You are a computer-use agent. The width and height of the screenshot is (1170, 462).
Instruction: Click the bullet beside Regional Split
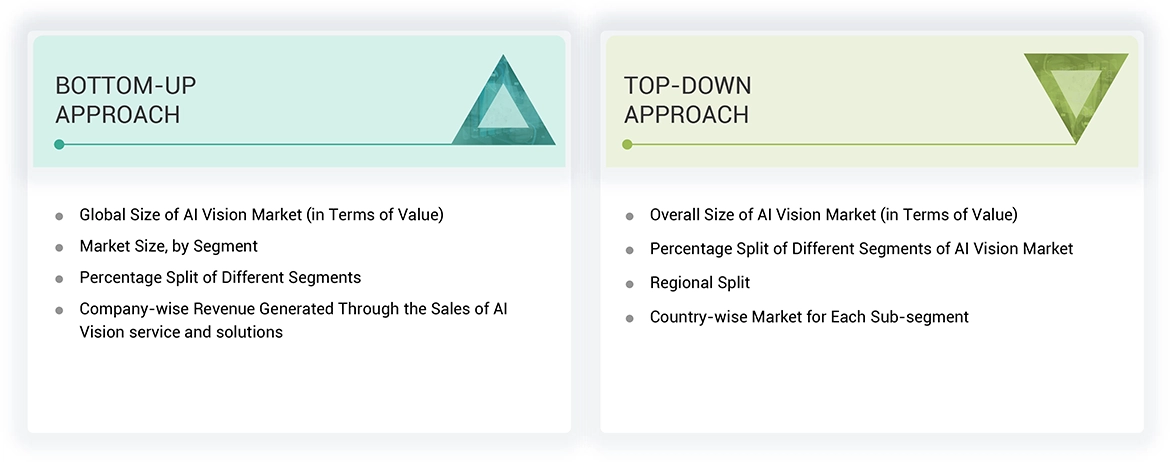(x=629, y=284)
